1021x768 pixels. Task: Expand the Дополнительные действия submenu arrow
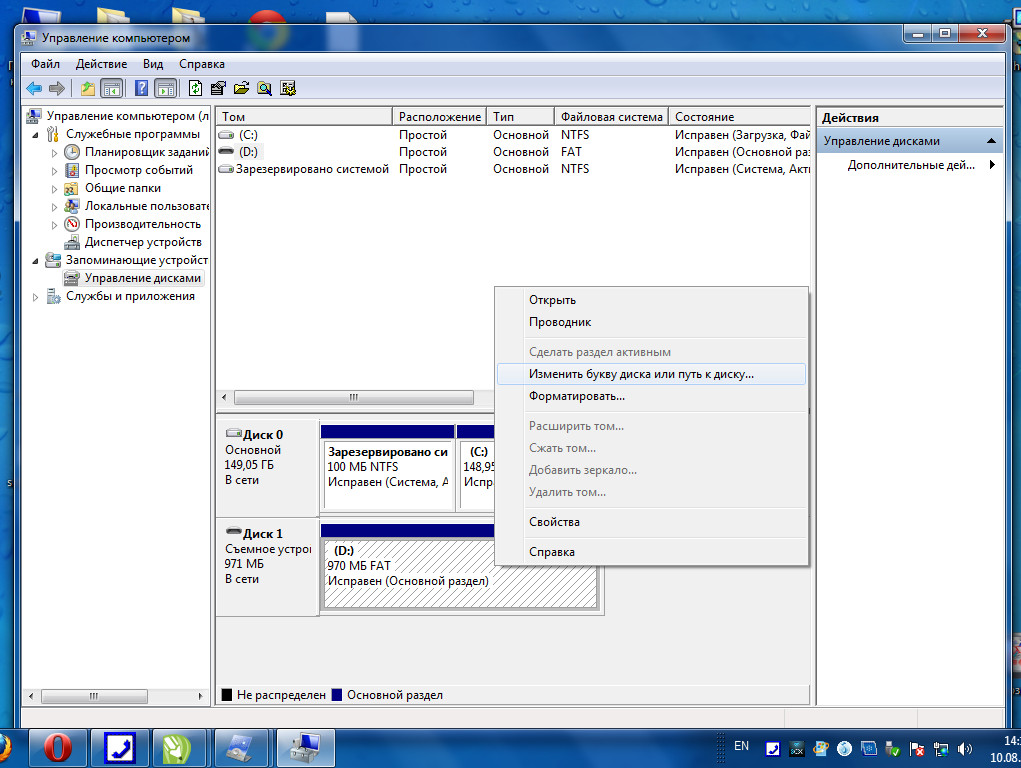(992, 165)
